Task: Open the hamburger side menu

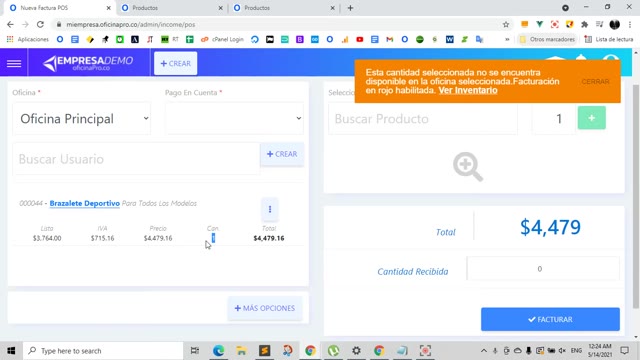Action: pos(14,63)
